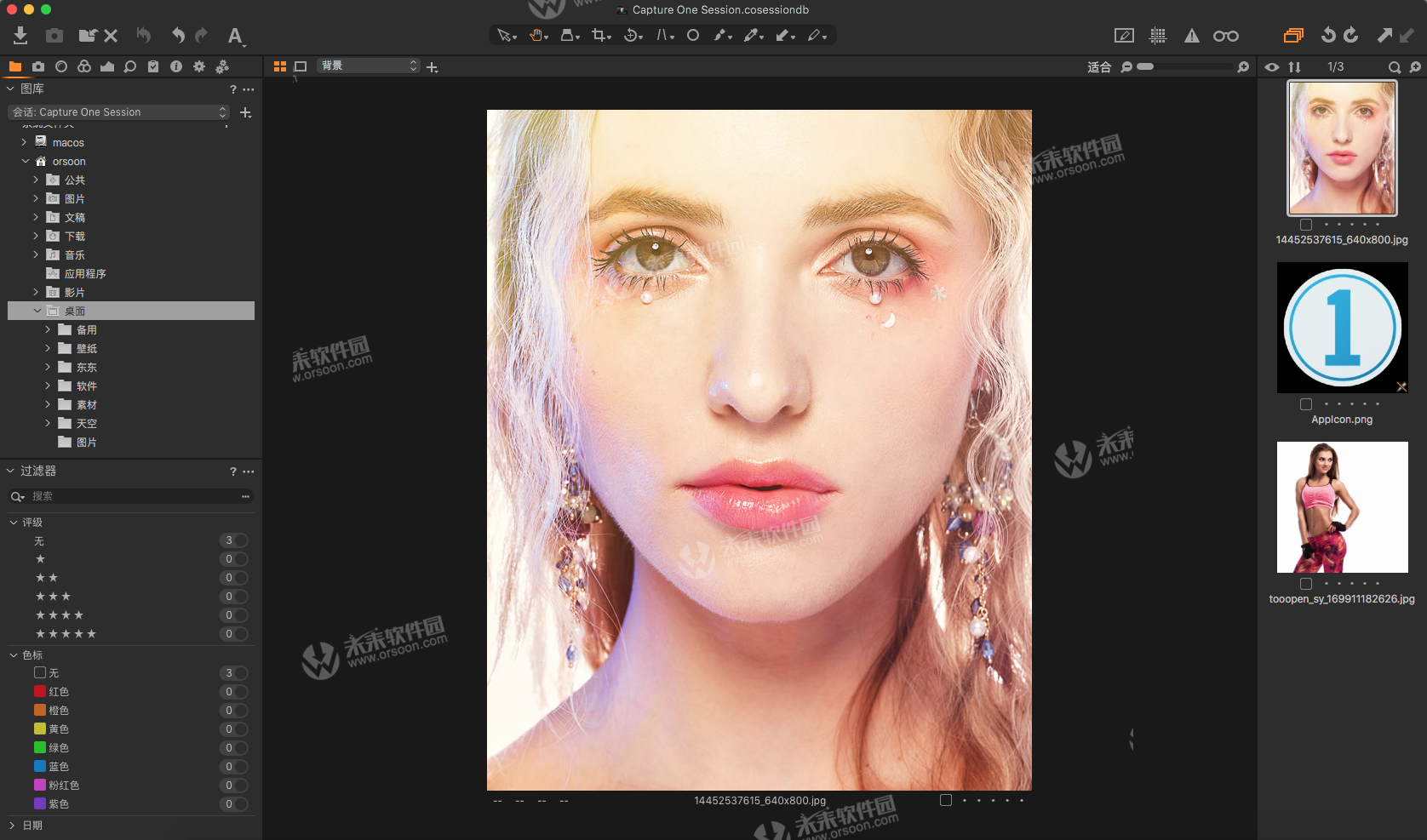Click the text annotation 'A' icon
This screenshot has width=1427, height=840.
pyautogui.click(x=235, y=36)
